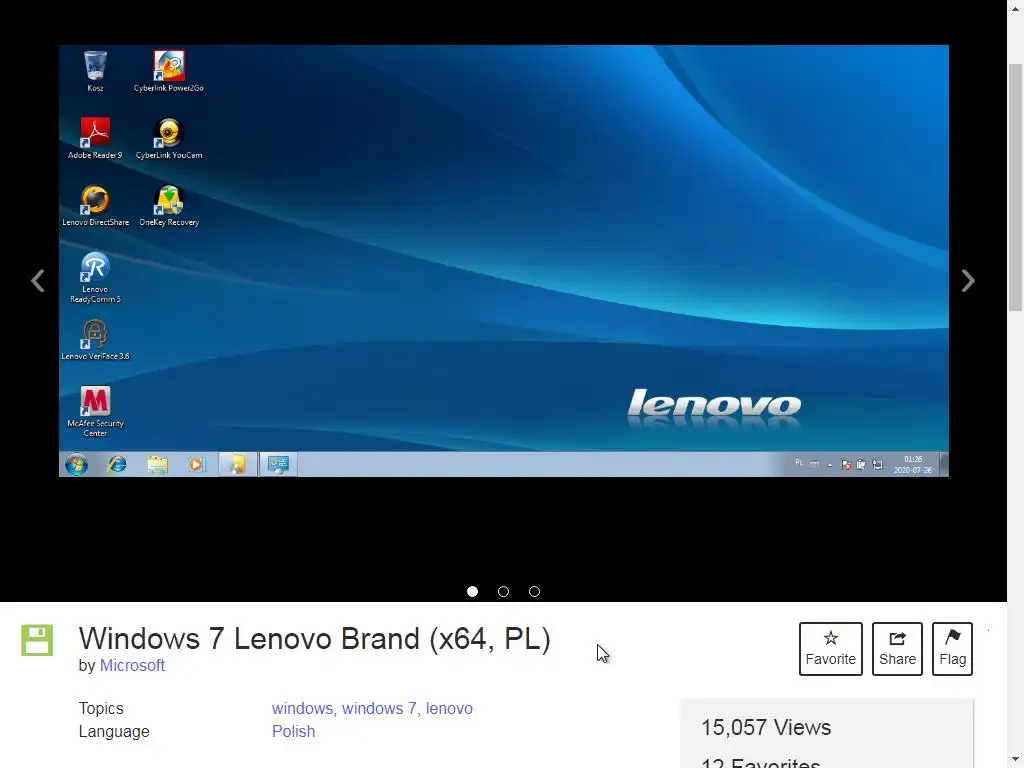Image resolution: width=1024 pixels, height=768 pixels.
Task: Show the previous carousel image
Action: pyautogui.click(x=38, y=281)
